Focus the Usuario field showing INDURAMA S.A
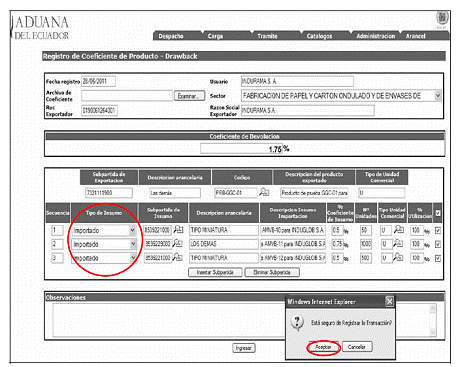 coord(297,81)
